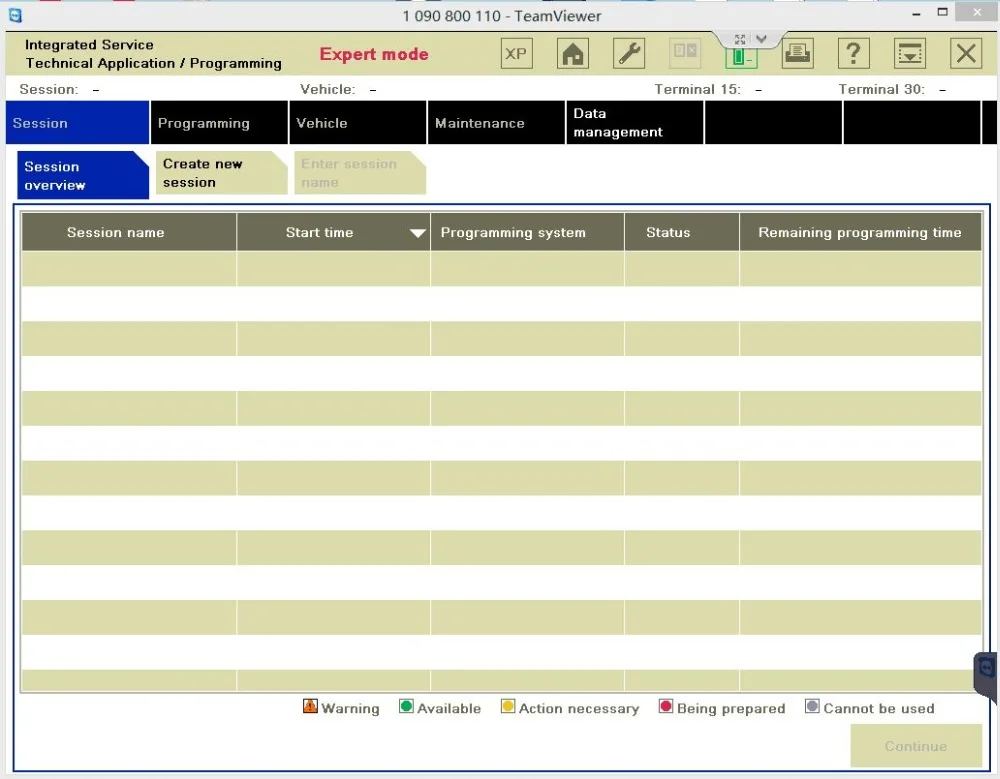This screenshot has width=1000, height=779.
Task: Click the minimize-to-tray arrow icon in toolbar
Action: coord(909,54)
